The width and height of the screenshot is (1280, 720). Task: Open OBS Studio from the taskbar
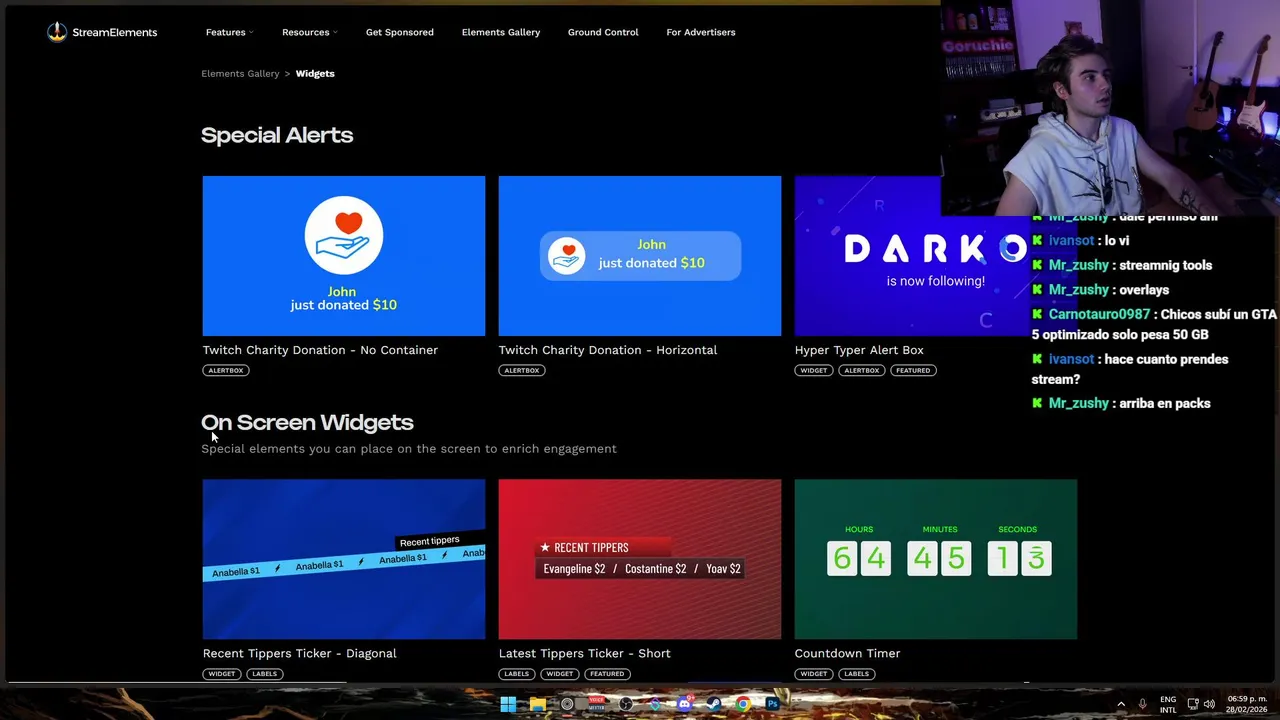[x=626, y=704]
